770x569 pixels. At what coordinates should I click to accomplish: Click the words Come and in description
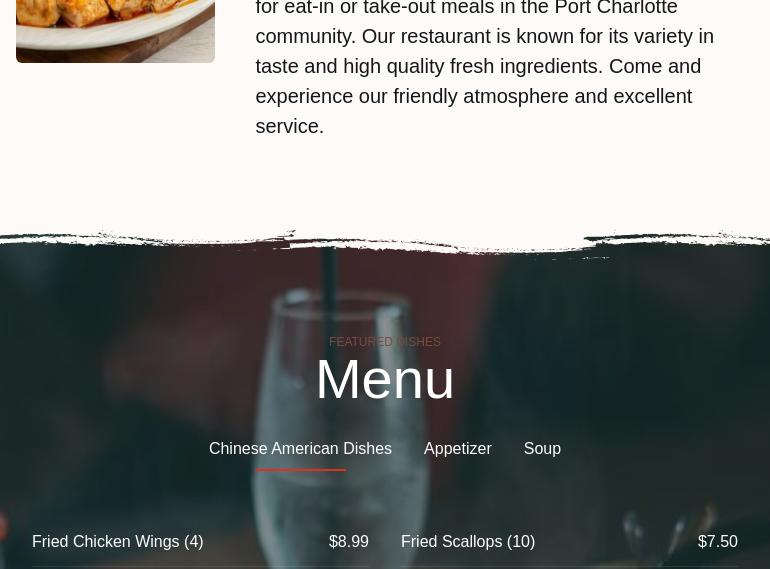(x=655, y=66)
